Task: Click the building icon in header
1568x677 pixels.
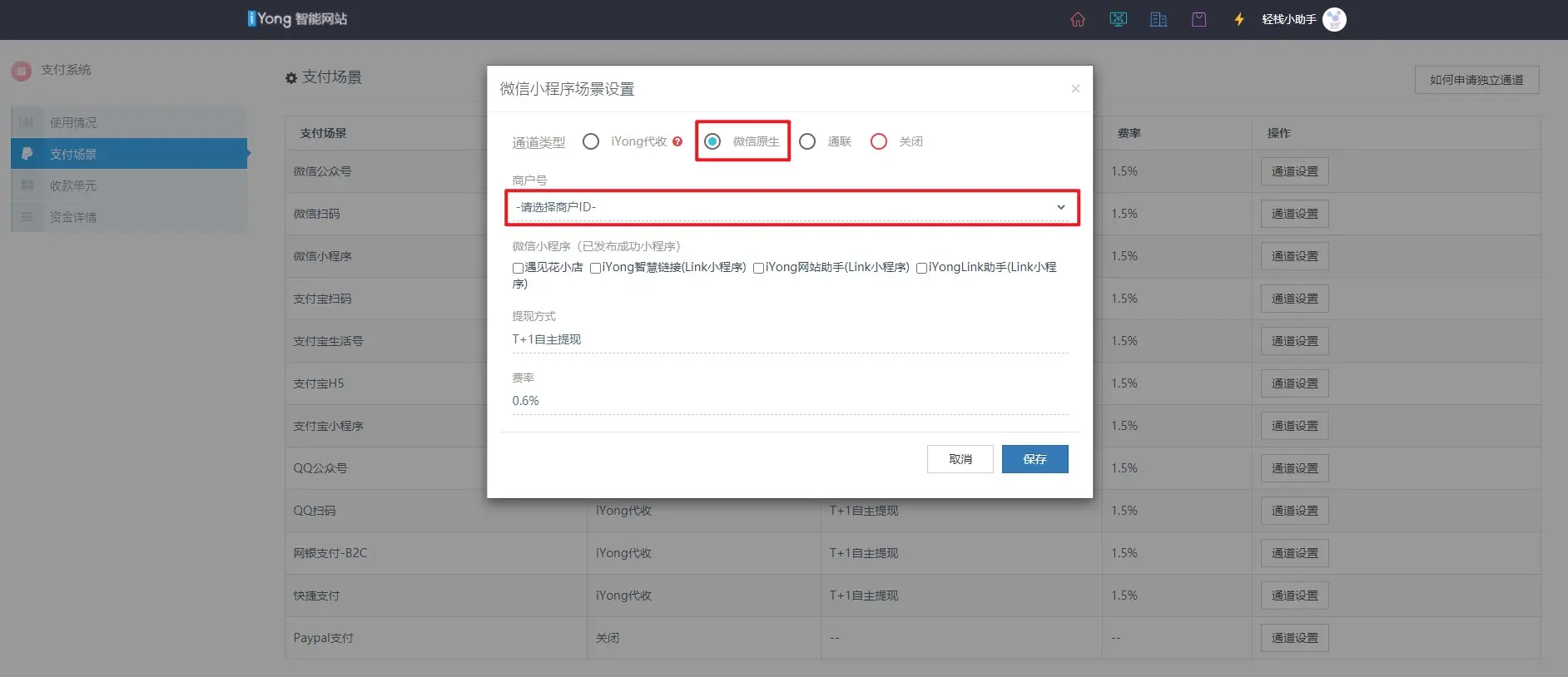Action: (1159, 19)
